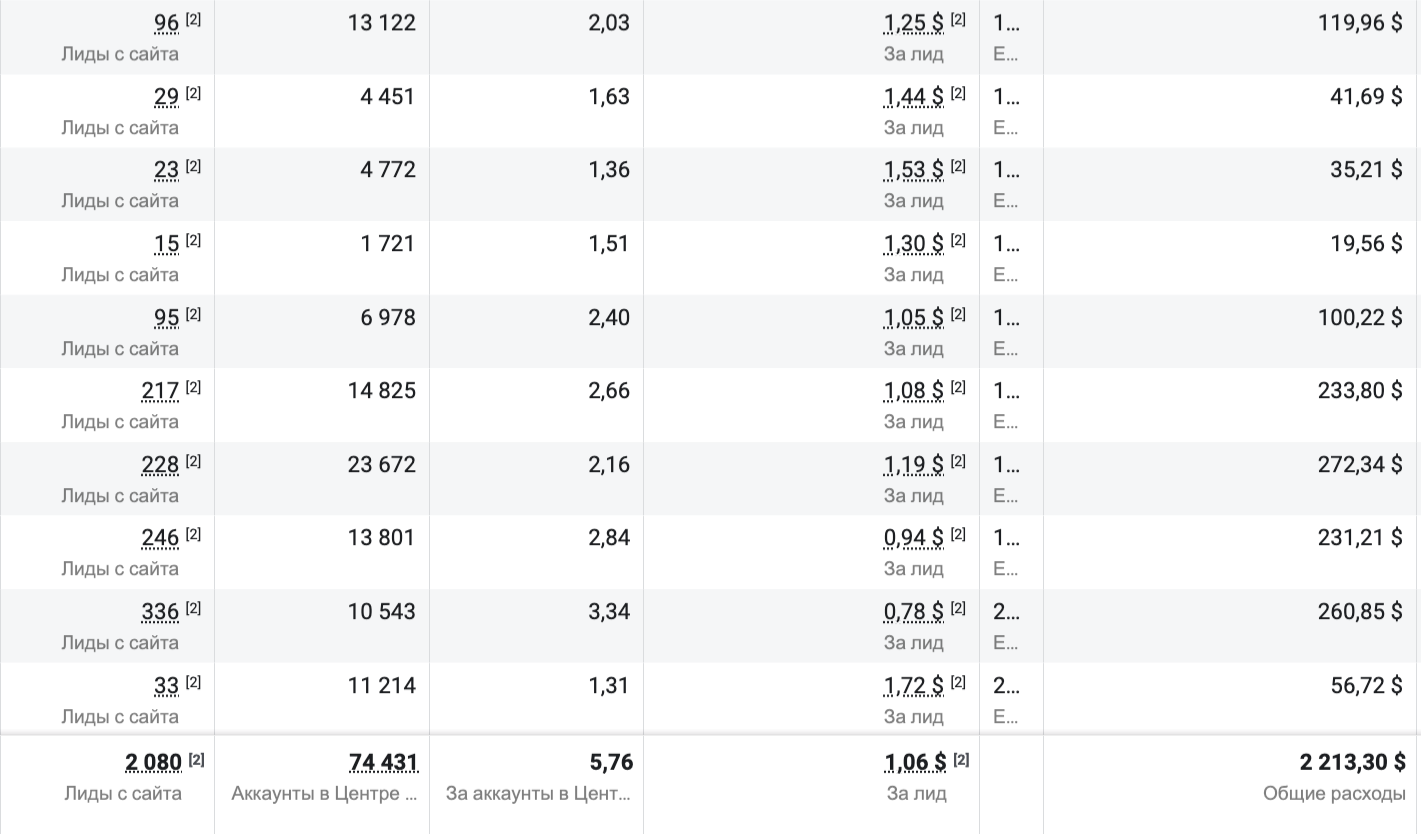Screen dimensions: 1421x834
Task: Select the total frequency 5,76 cell
Action: click(611, 763)
